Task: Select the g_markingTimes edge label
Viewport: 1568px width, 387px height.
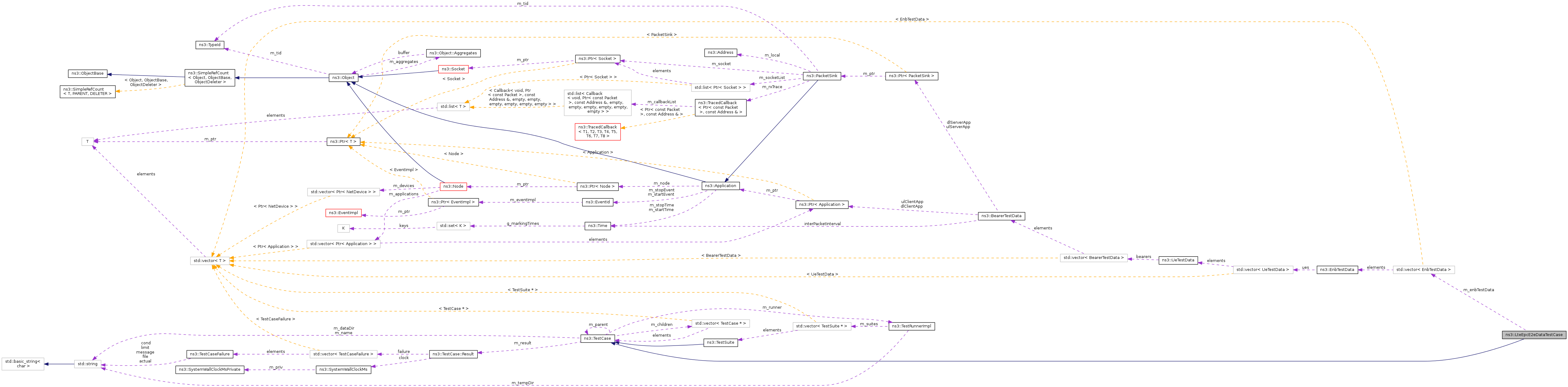Action: click(x=523, y=224)
